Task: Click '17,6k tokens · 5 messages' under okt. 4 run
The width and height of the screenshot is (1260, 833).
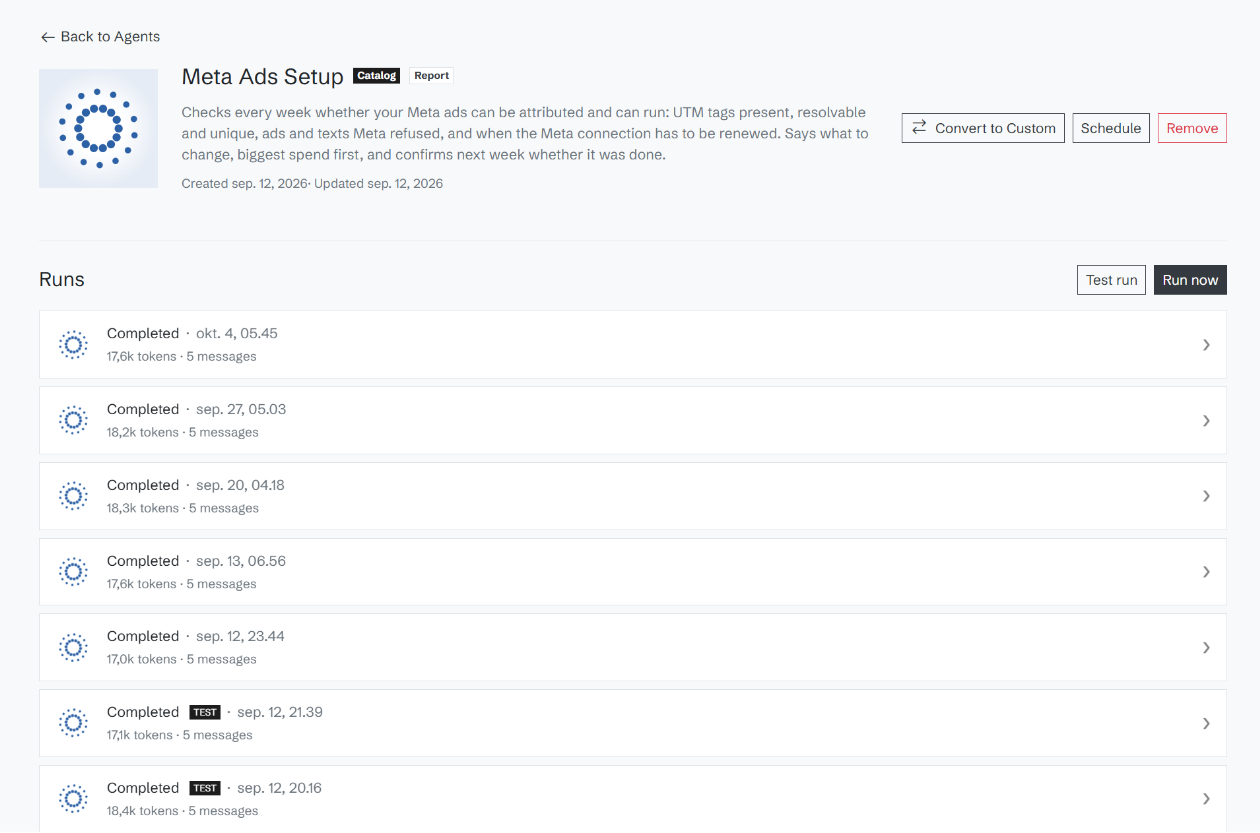Action: pyautogui.click(x=182, y=357)
